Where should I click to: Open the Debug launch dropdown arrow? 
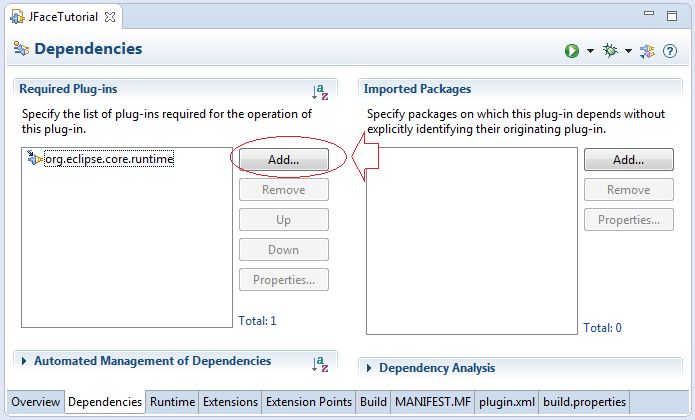pos(628,51)
